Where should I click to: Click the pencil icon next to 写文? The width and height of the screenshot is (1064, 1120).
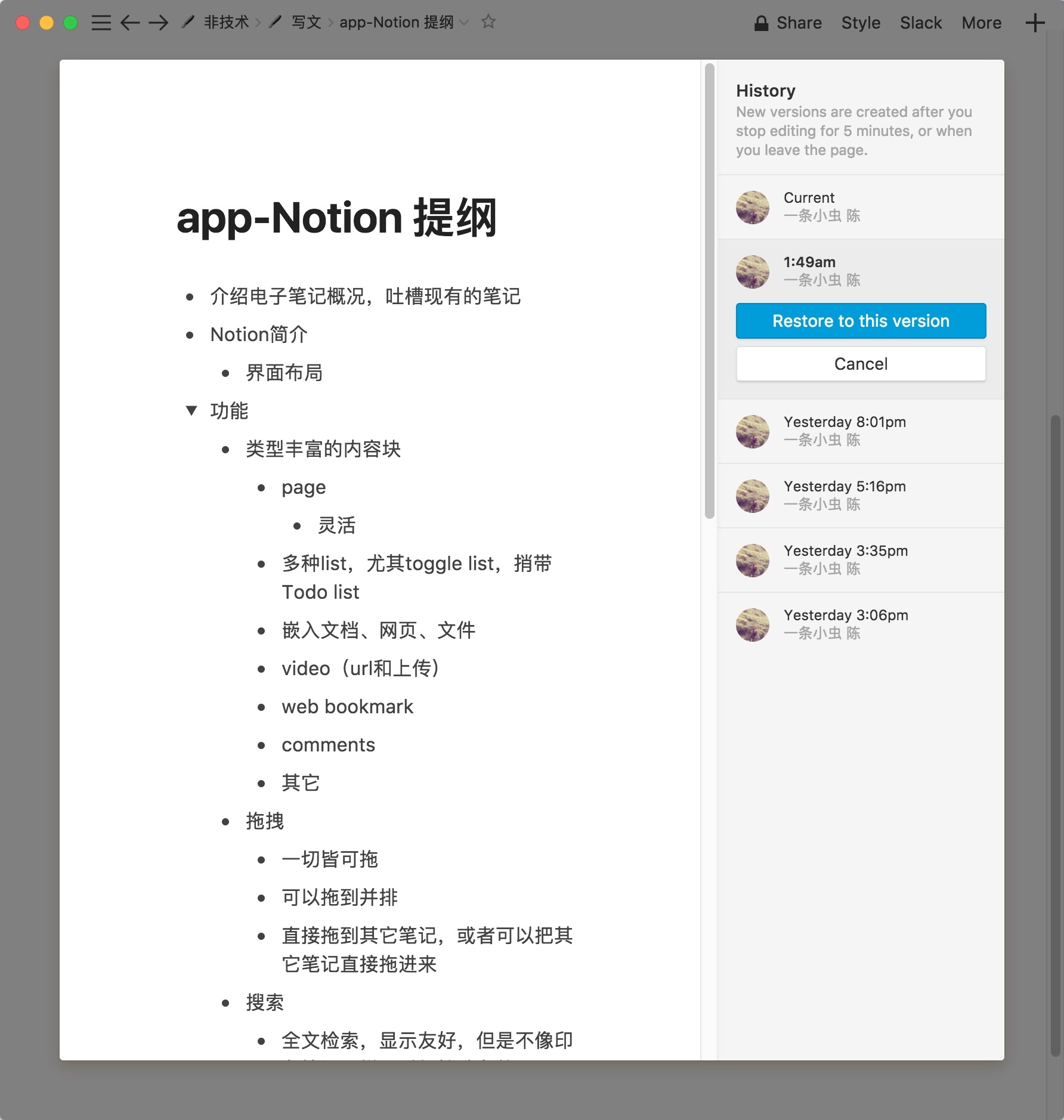(x=275, y=23)
